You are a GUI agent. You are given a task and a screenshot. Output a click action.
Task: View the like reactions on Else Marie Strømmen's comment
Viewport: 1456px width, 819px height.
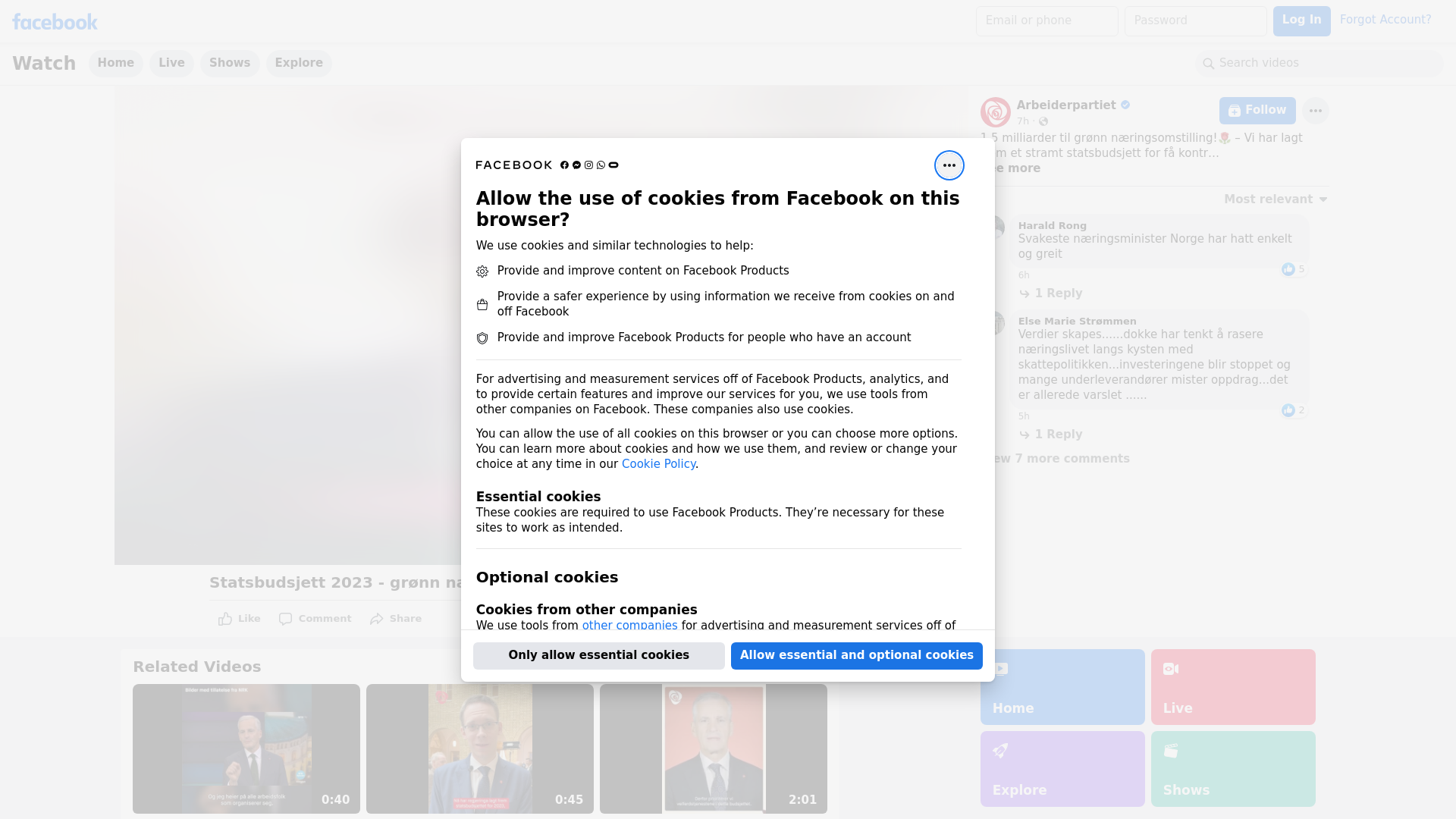point(1293,410)
